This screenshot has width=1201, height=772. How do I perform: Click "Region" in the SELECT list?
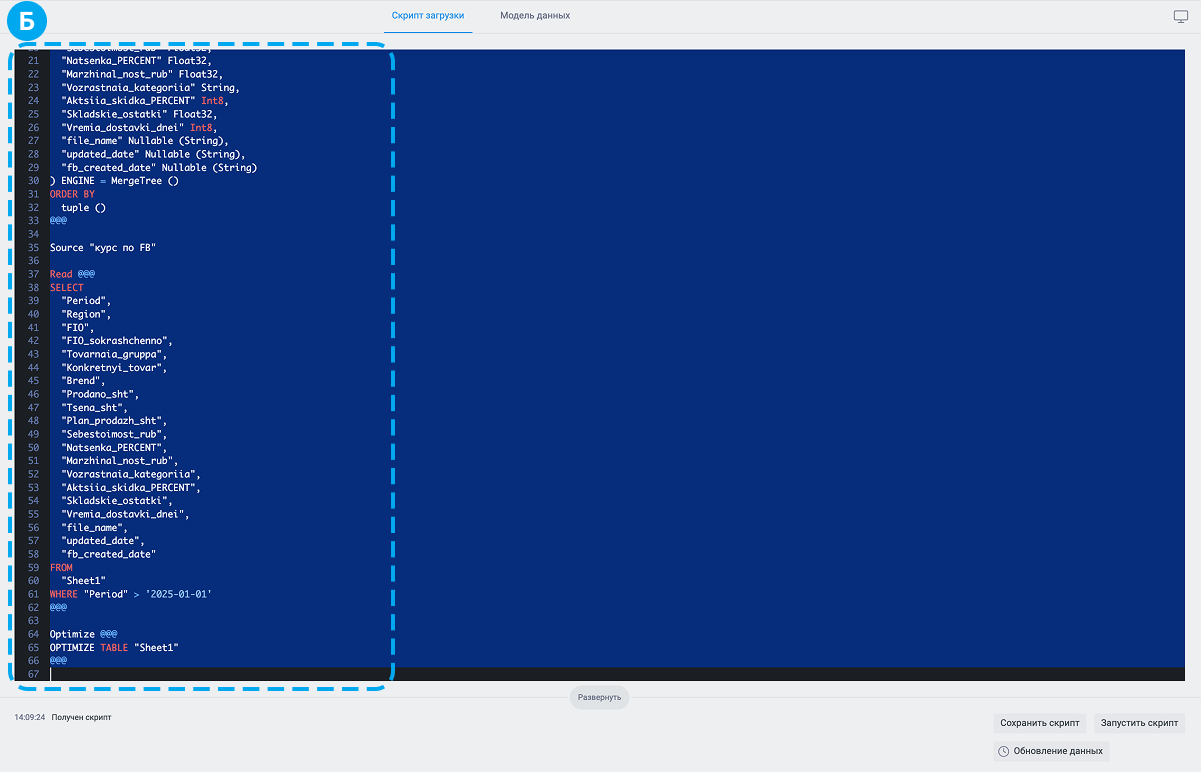click(86, 314)
